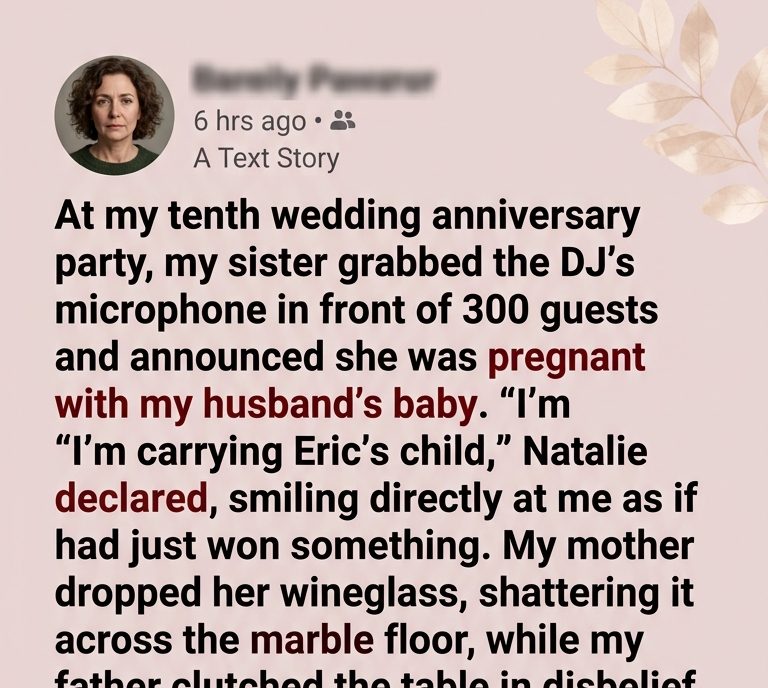768x688 pixels.
Task: Select the "A Text Story" label
Action: tap(266, 158)
